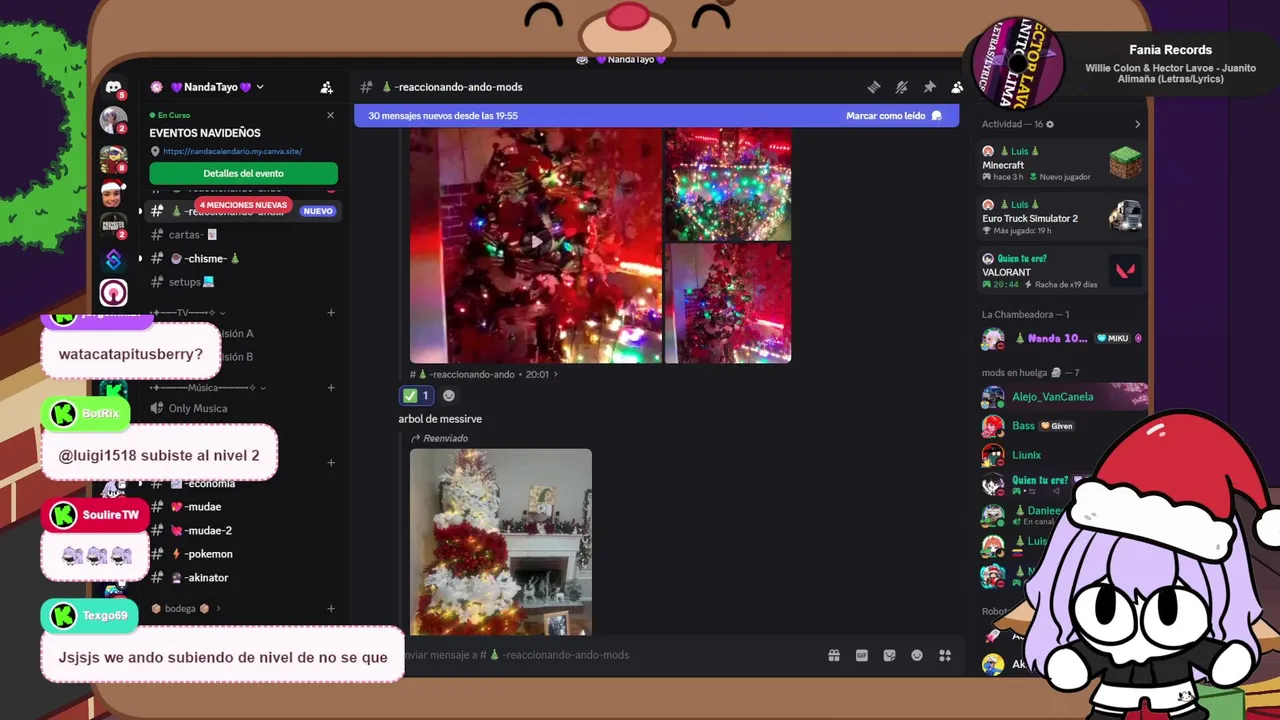Click Marcar como leído button

coord(893,116)
